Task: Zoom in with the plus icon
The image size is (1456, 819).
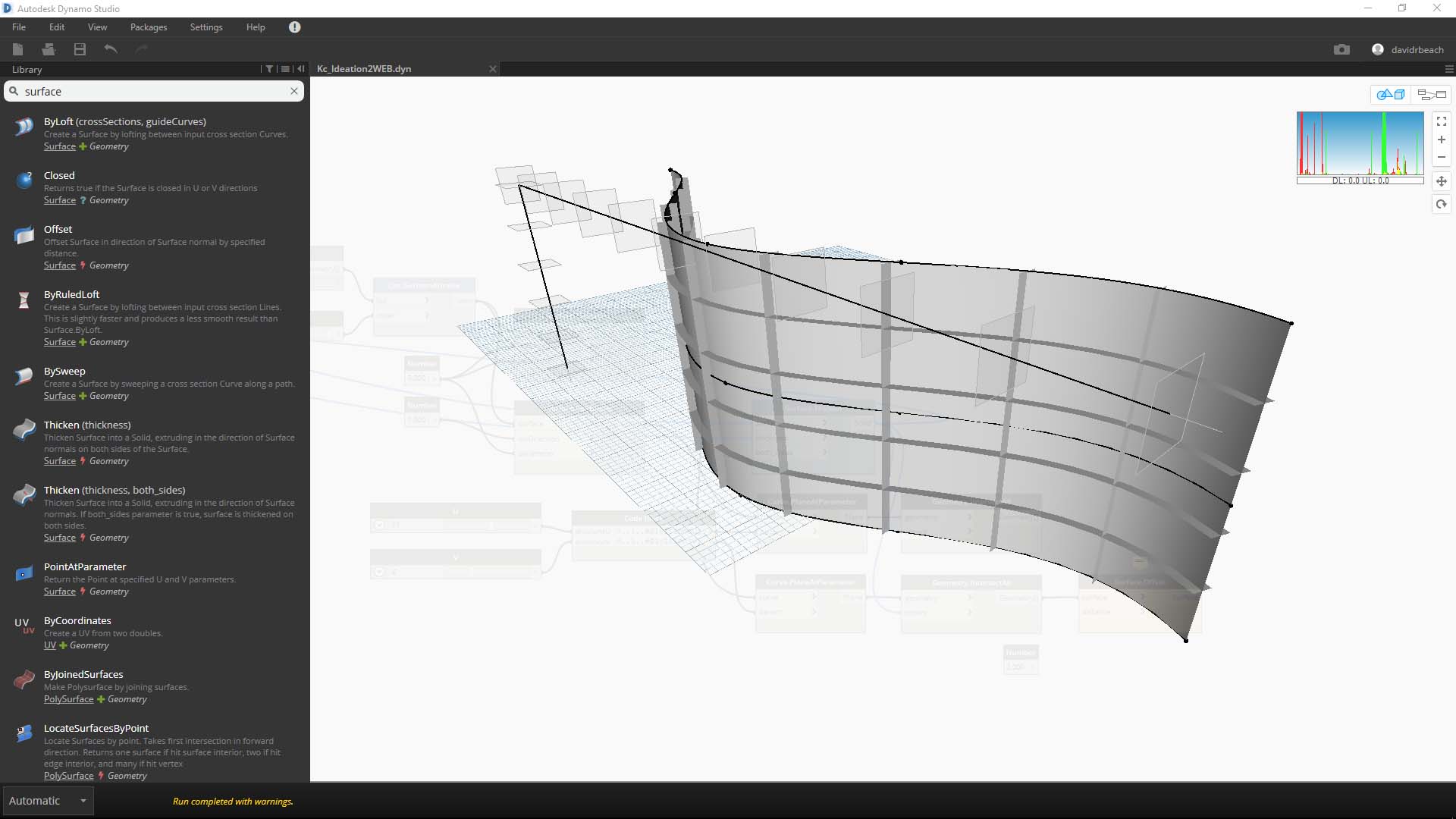Action: tap(1441, 140)
